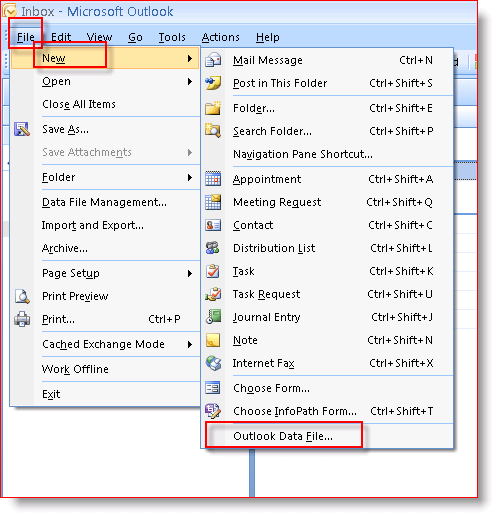496x516 pixels.
Task: Click the Print Preview magnifier icon
Action: coord(22,296)
